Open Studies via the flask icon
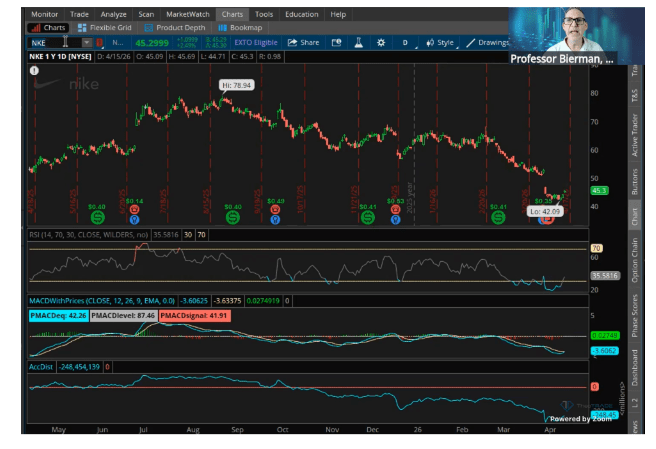 pyautogui.click(x=359, y=42)
